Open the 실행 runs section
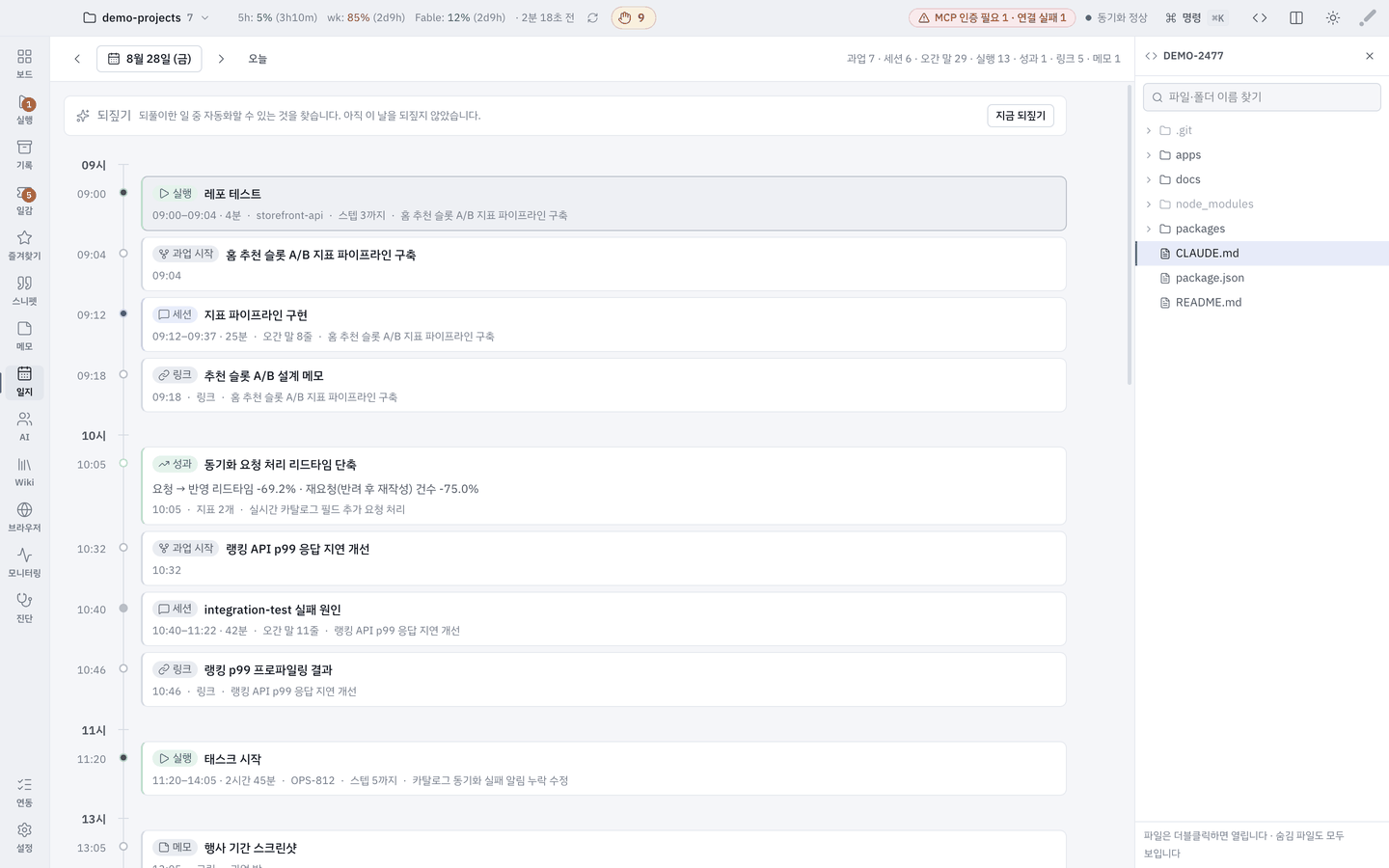 click(x=24, y=109)
